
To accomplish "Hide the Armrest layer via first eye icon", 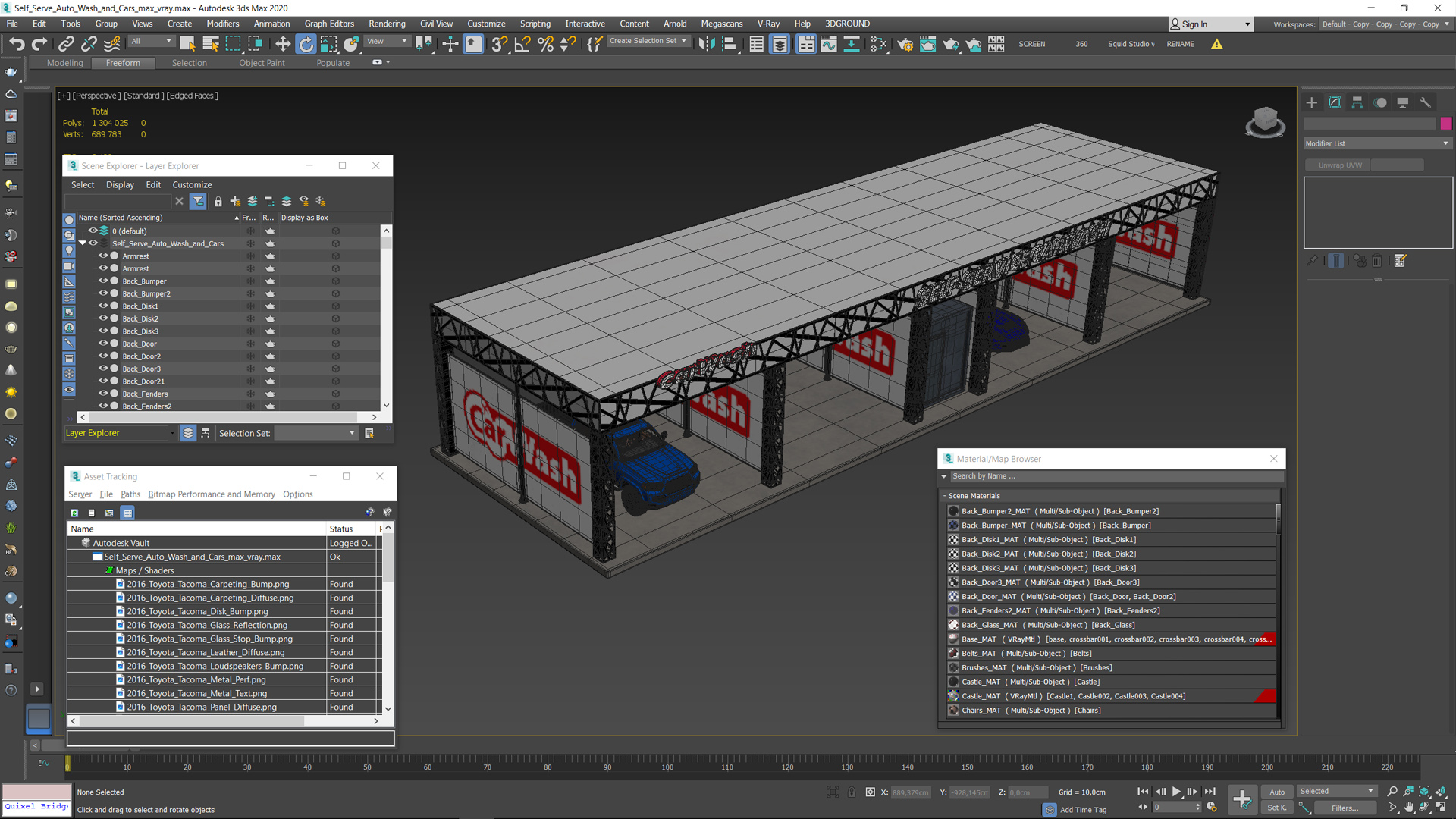I will tap(103, 256).
